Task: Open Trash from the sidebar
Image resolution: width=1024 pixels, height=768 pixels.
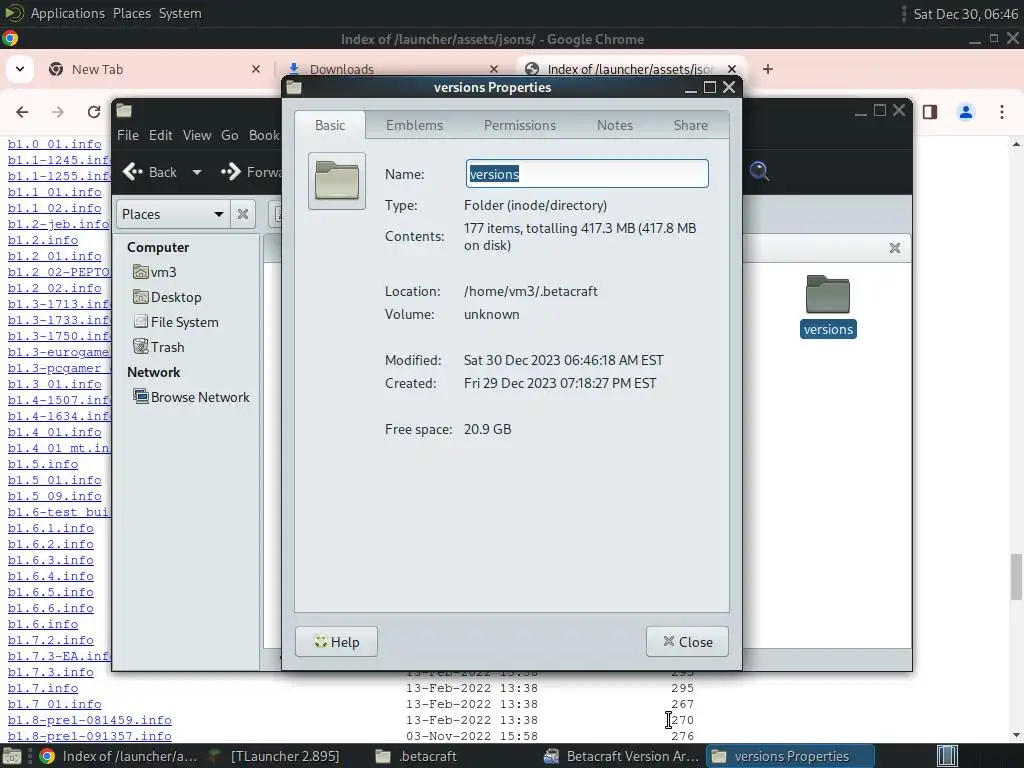Action: pyautogui.click(x=159, y=347)
